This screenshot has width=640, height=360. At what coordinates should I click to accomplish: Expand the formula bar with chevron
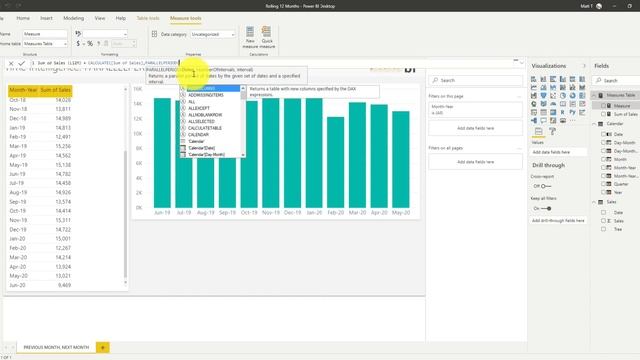(522, 63)
